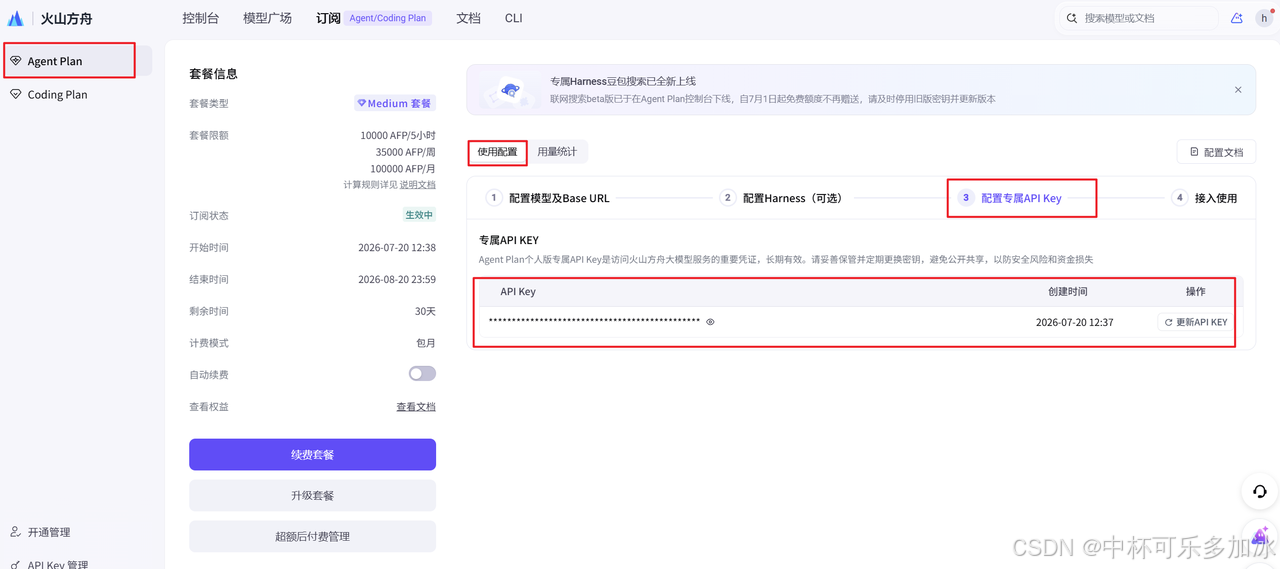Image resolution: width=1280 pixels, height=569 pixels.
Task: Go to step 2 配置Harness（可选）
Action: pyautogui.click(x=782, y=198)
